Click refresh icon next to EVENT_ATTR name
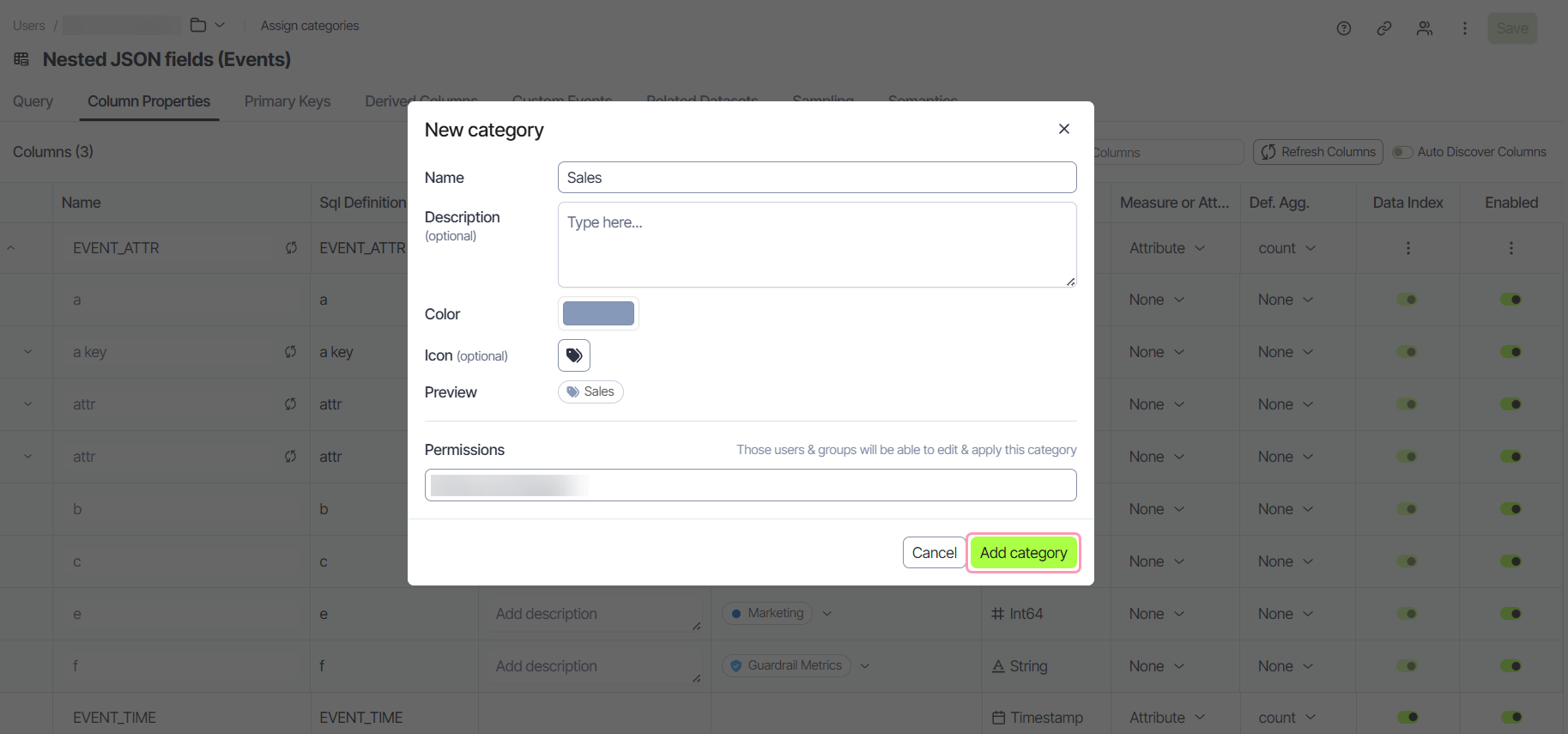 [291, 248]
